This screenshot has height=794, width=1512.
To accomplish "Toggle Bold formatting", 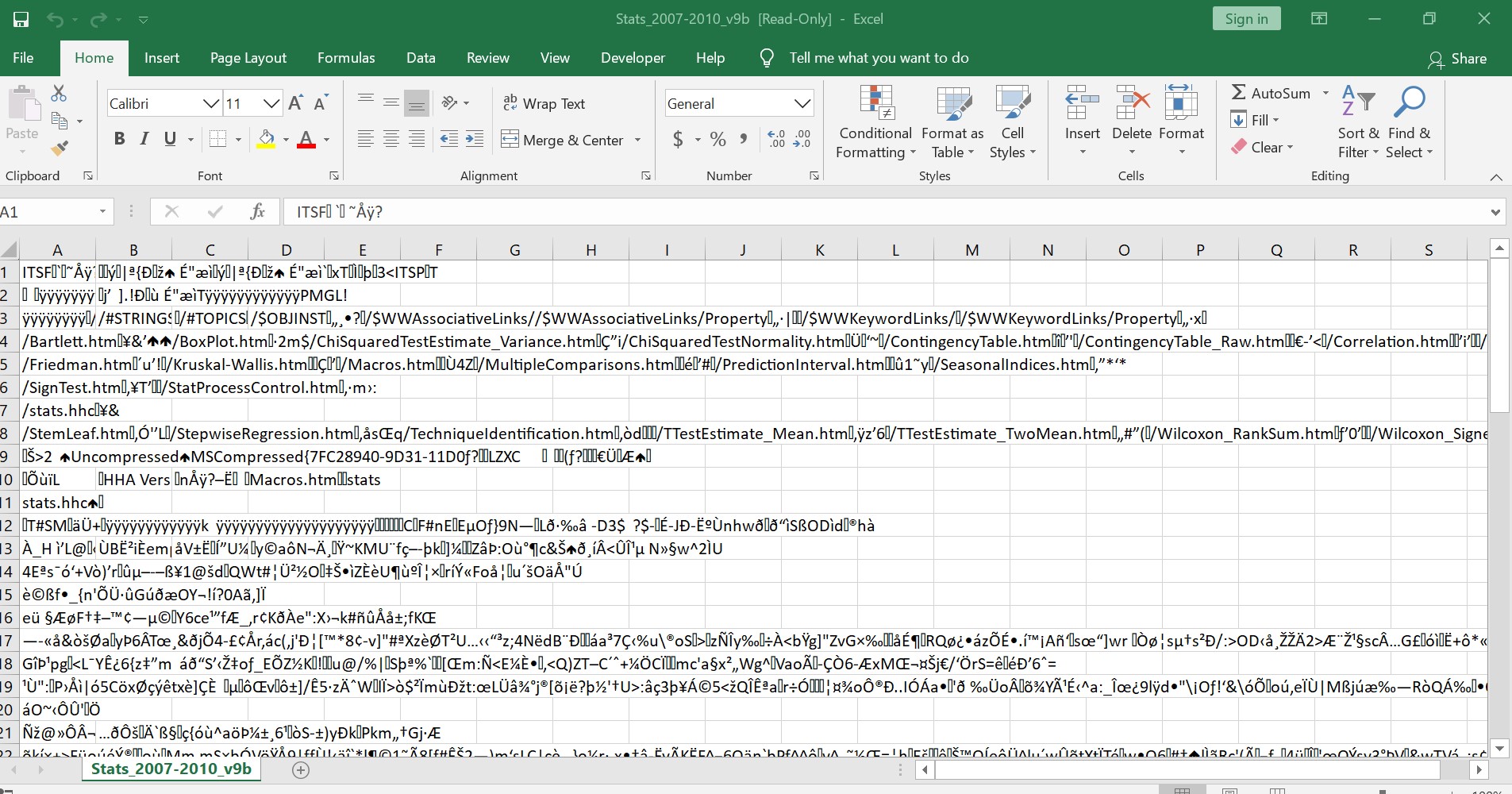I will 119,140.
